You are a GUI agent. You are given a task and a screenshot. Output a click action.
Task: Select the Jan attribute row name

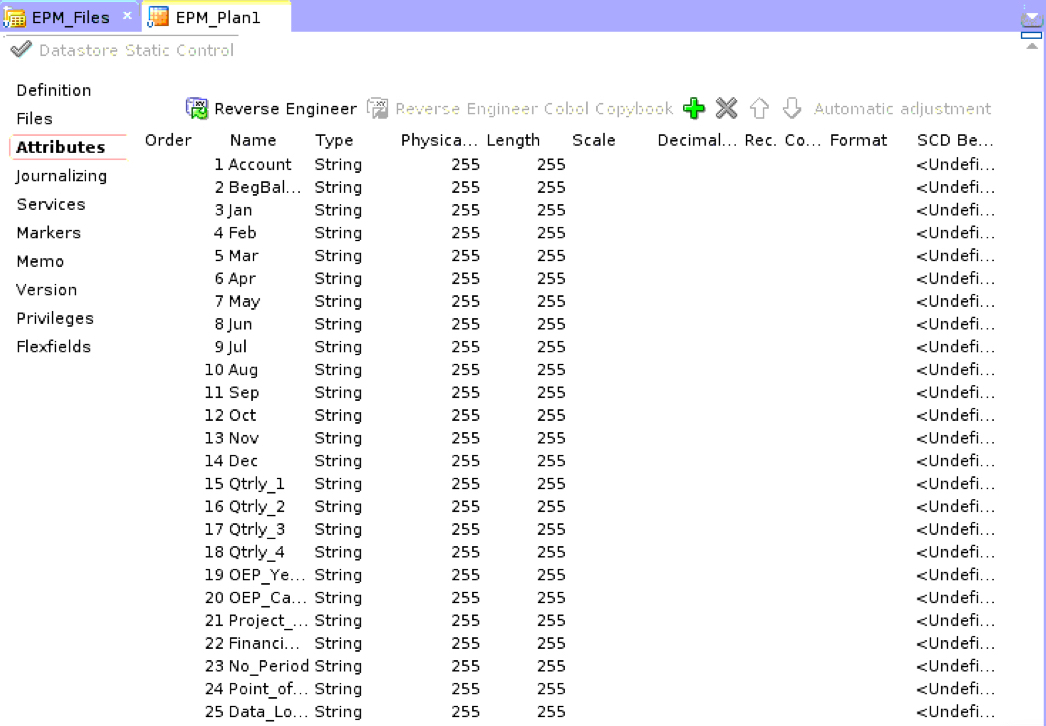point(240,210)
